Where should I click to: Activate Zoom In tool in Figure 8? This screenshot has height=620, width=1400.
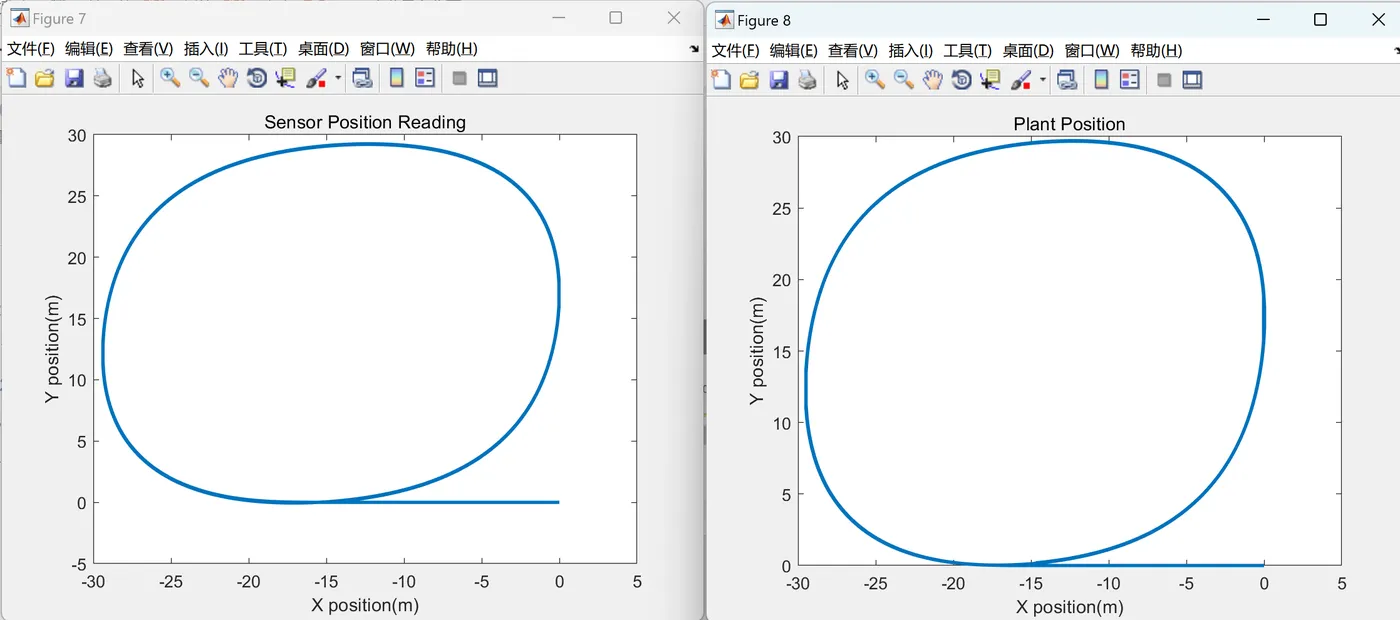click(x=875, y=80)
